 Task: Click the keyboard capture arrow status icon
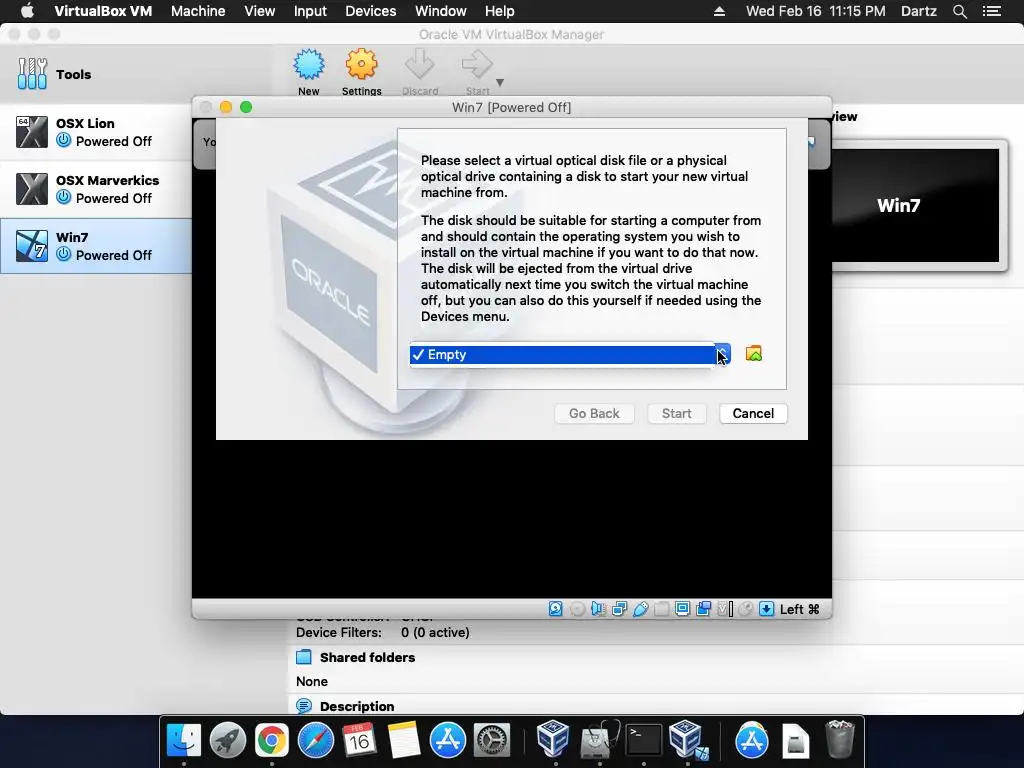767,609
